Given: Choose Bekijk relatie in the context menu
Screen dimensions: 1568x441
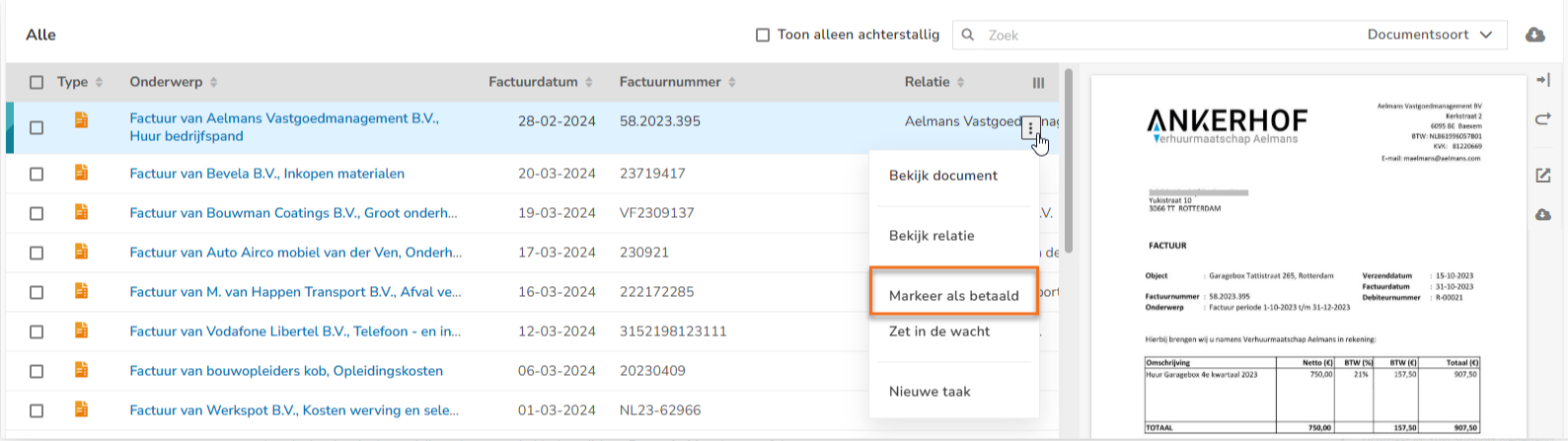Looking at the screenshot, I should tap(932, 236).
